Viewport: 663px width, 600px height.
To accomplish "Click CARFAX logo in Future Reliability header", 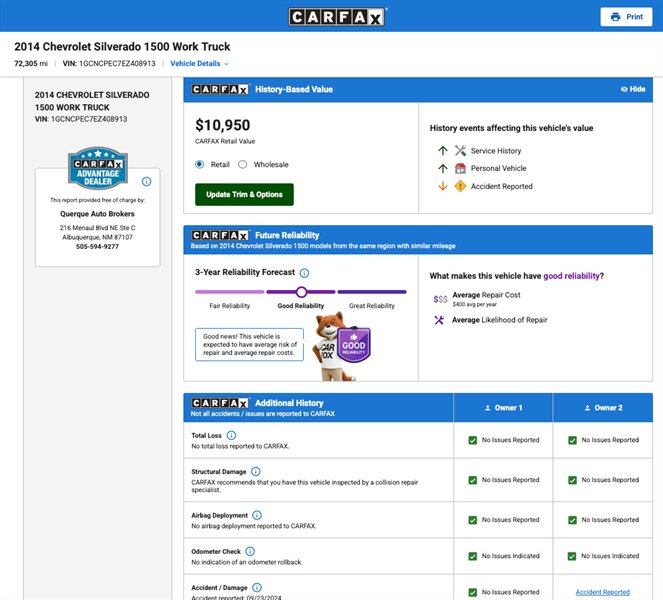I will (220, 235).
